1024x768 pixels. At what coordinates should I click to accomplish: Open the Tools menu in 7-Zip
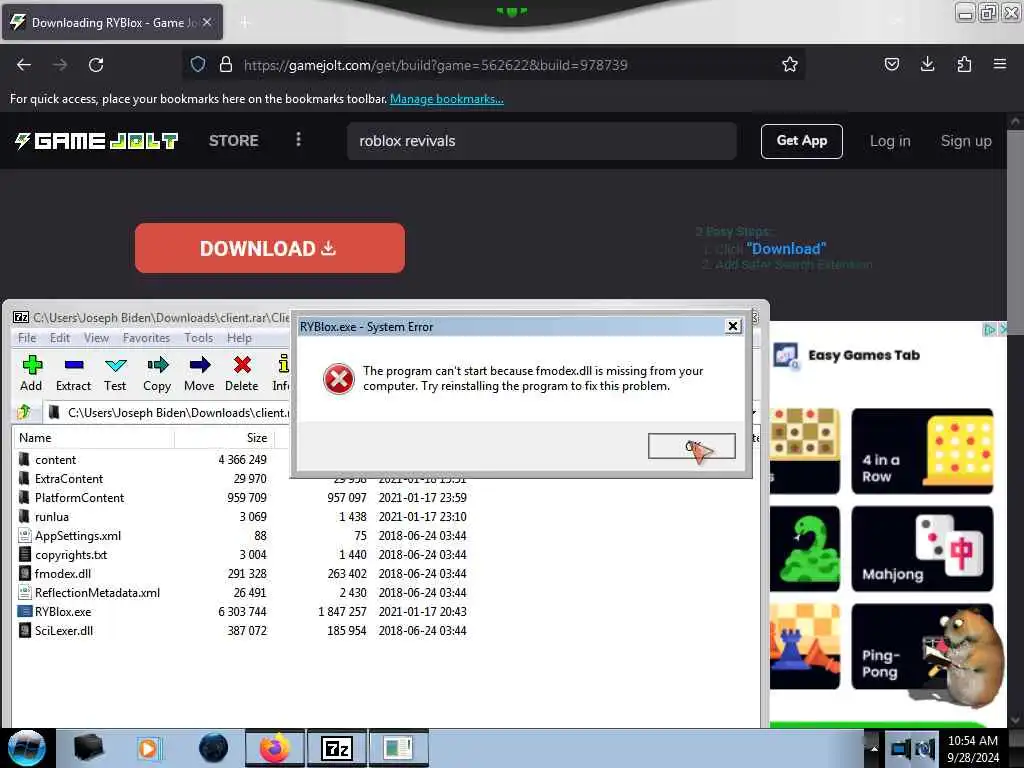coord(199,338)
